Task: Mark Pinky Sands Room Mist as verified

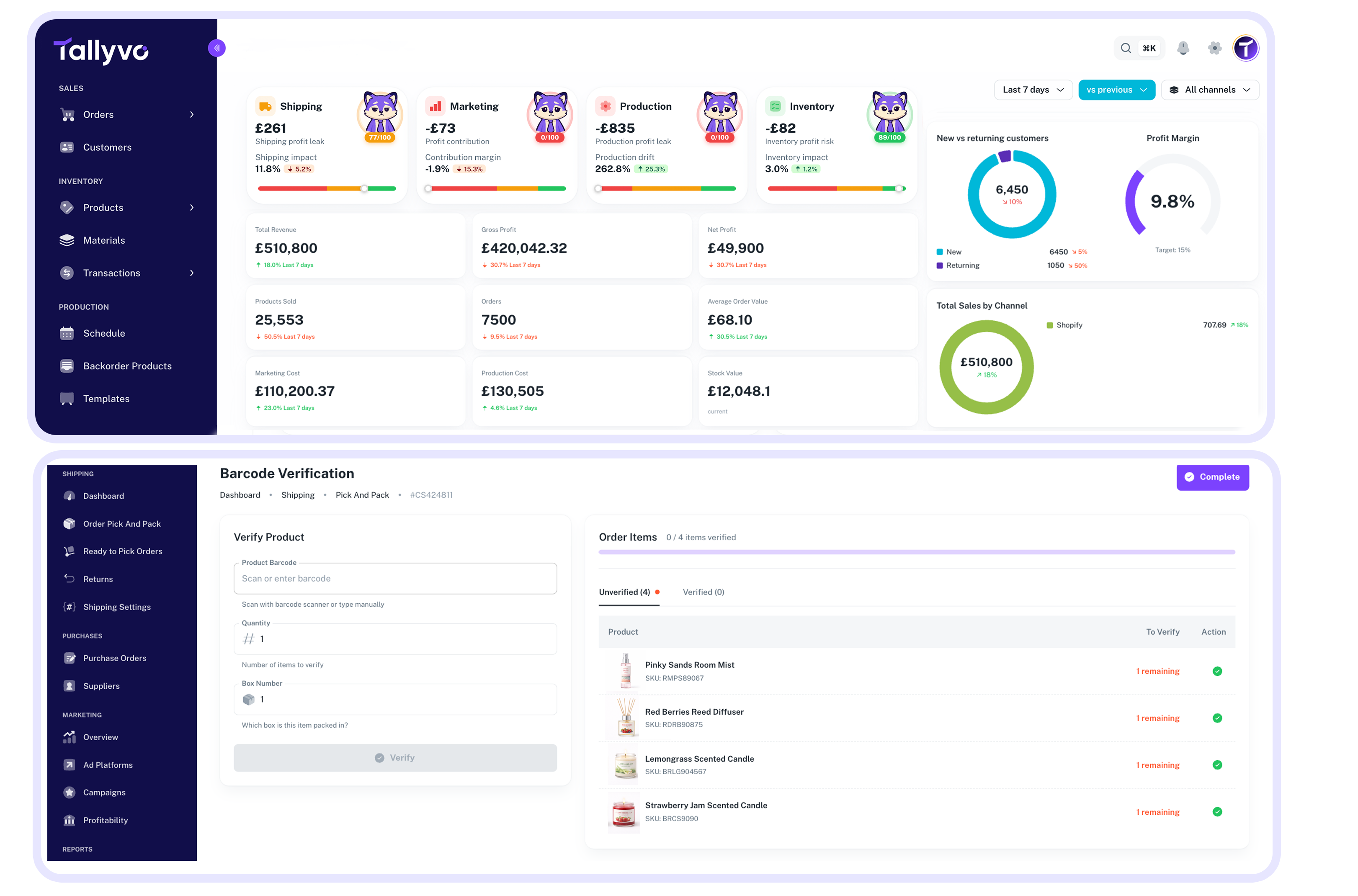Action: 1217,671
